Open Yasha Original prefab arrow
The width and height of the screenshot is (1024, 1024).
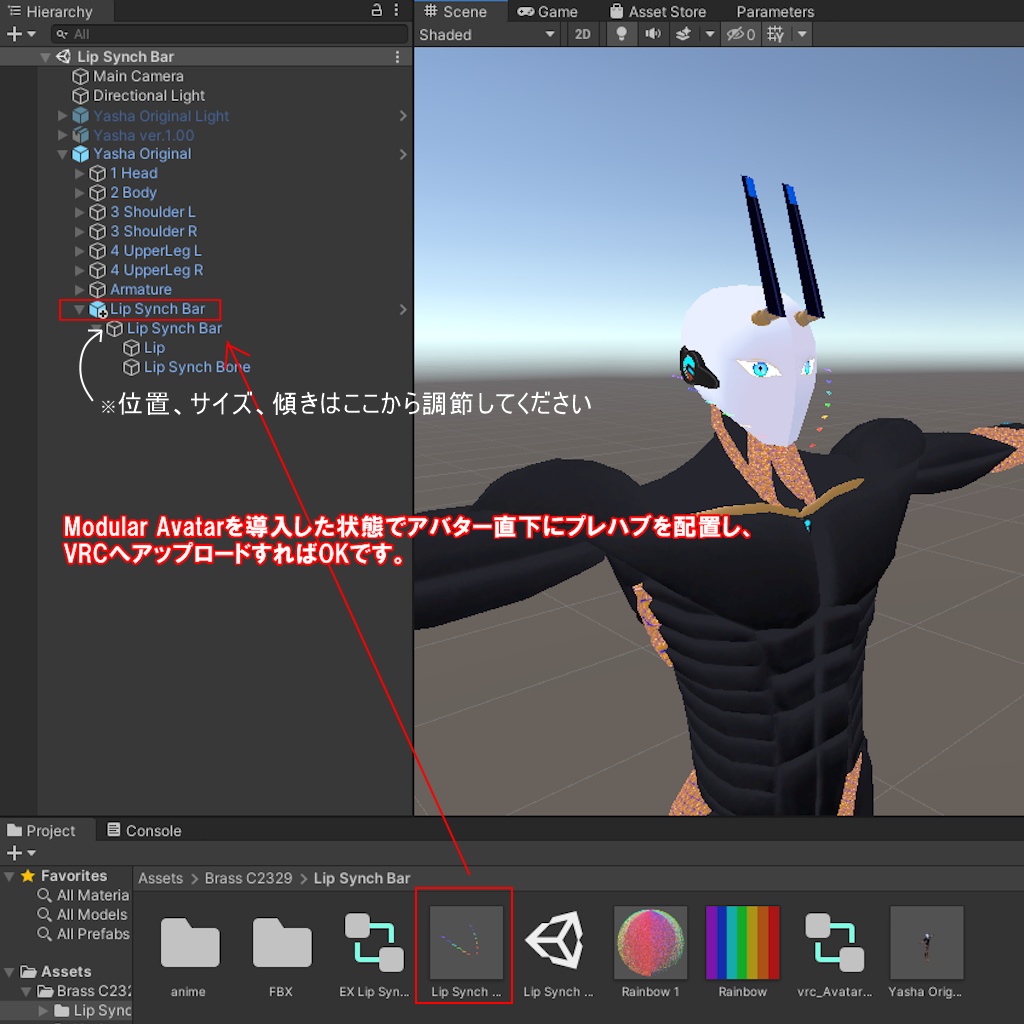pos(403,155)
